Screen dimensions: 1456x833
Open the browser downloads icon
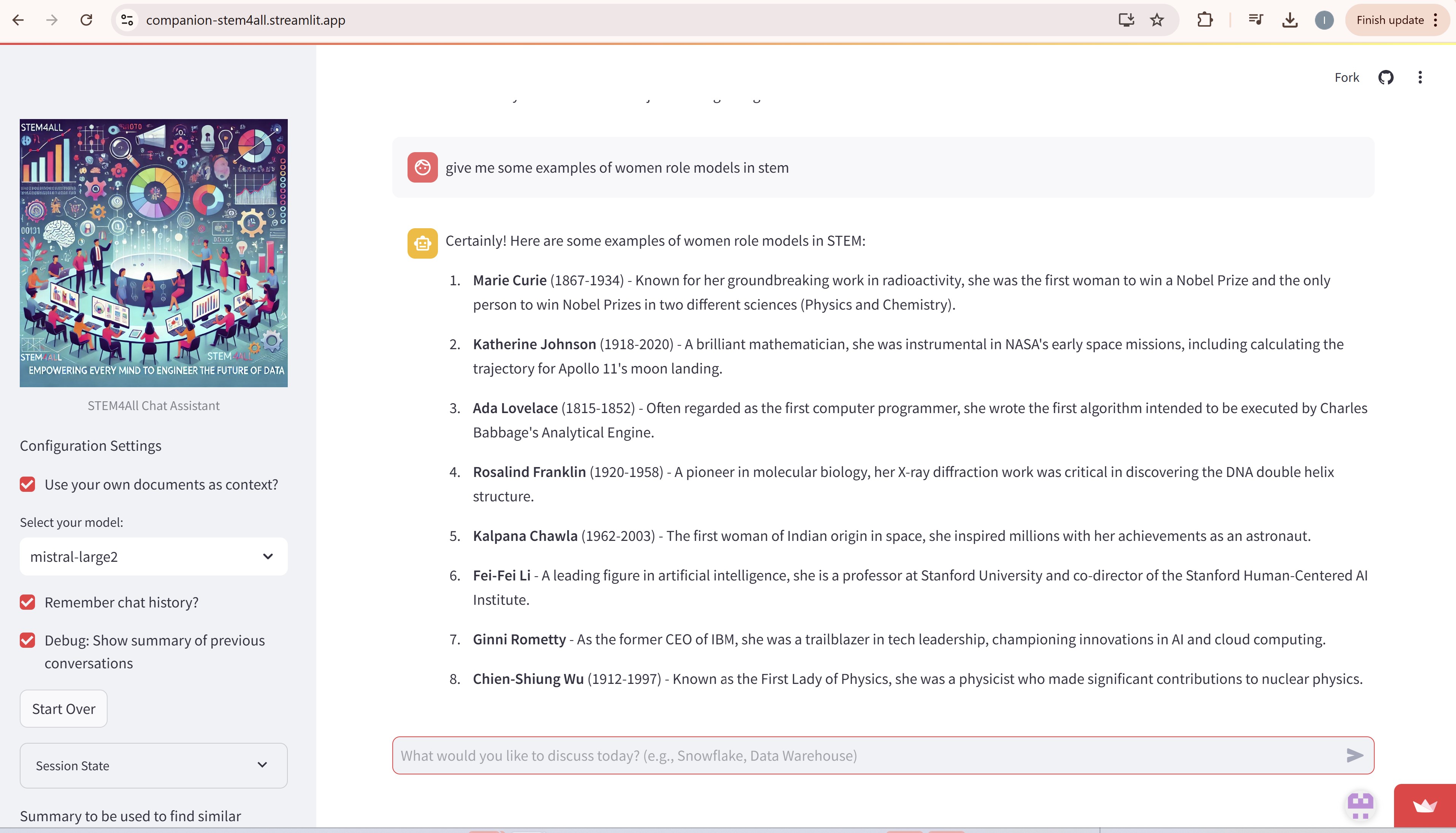click(1289, 20)
